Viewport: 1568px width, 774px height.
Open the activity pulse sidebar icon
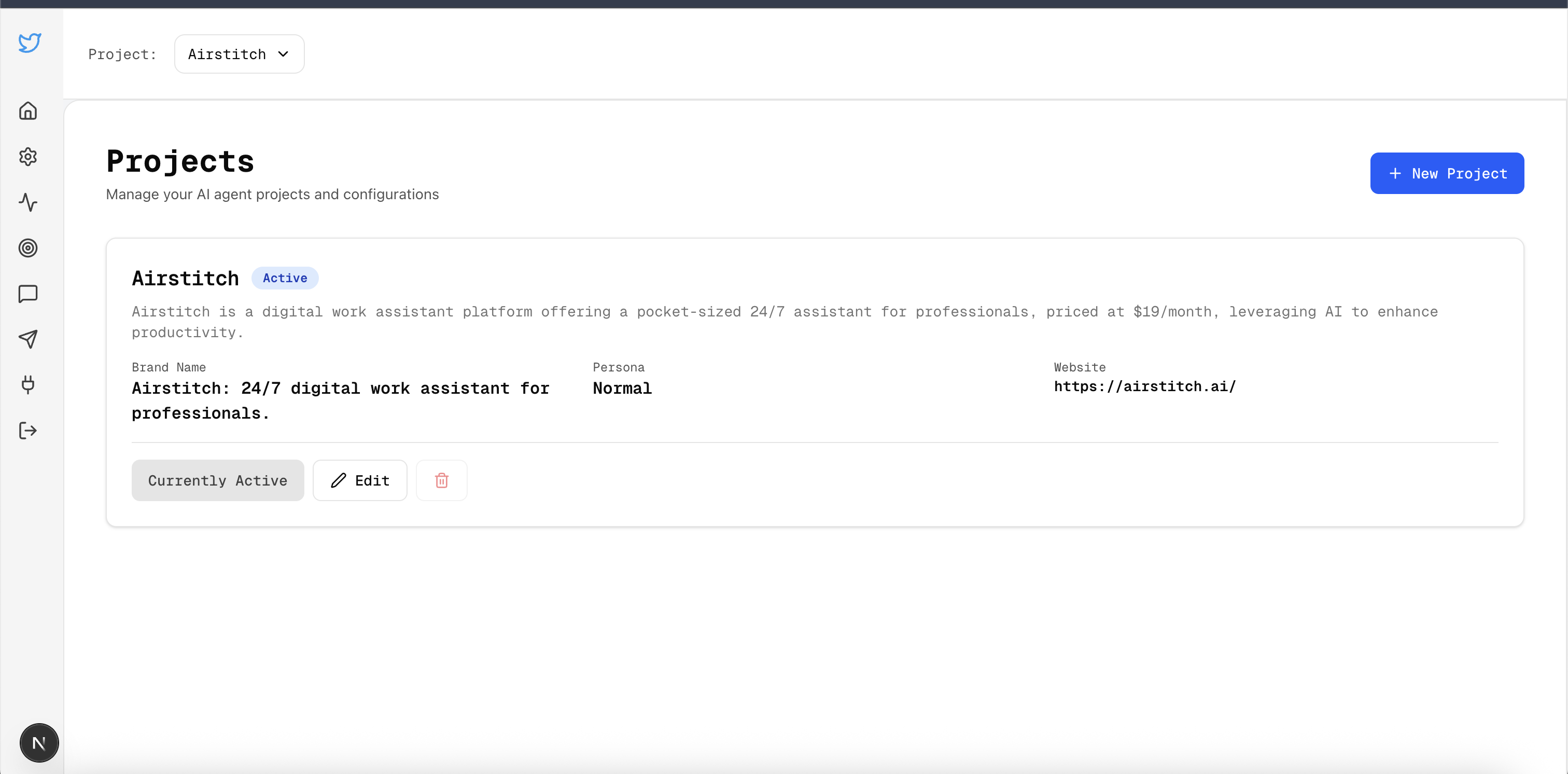click(28, 202)
